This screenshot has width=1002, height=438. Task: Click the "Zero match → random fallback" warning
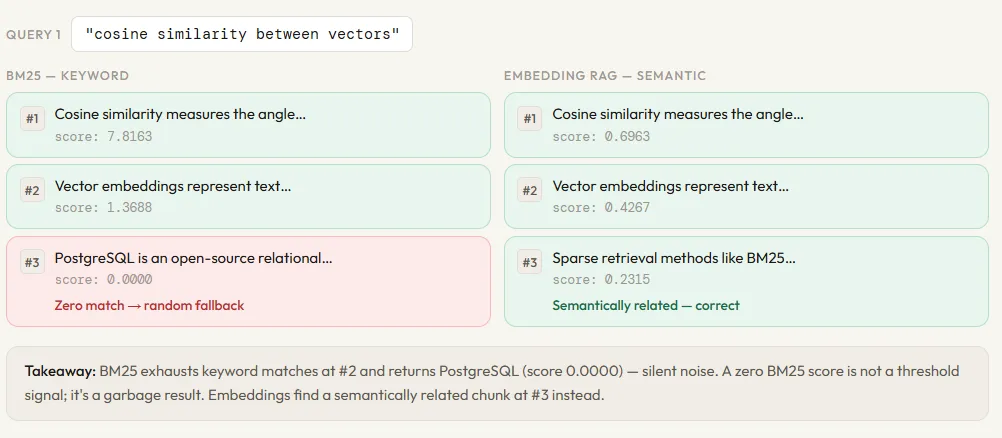click(149, 305)
